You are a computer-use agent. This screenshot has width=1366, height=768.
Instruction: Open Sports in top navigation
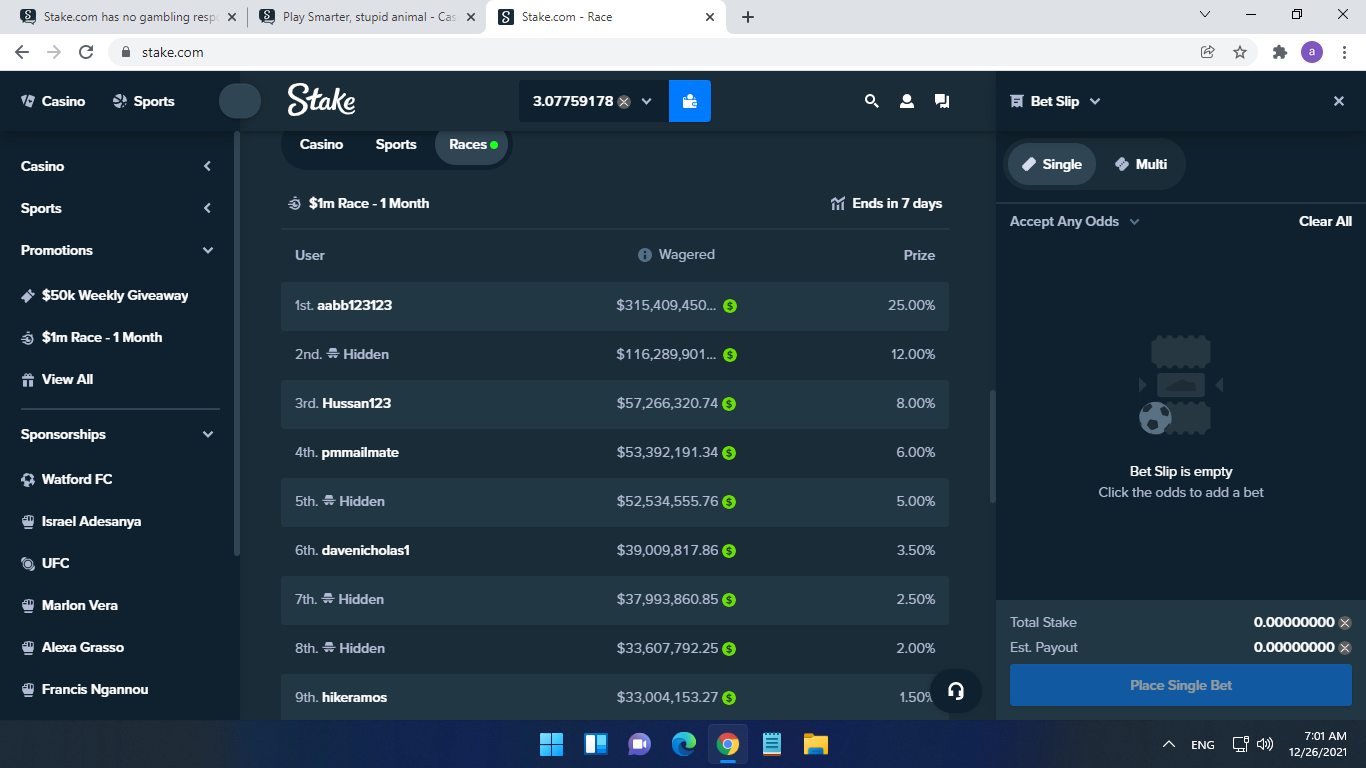tap(143, 101)
